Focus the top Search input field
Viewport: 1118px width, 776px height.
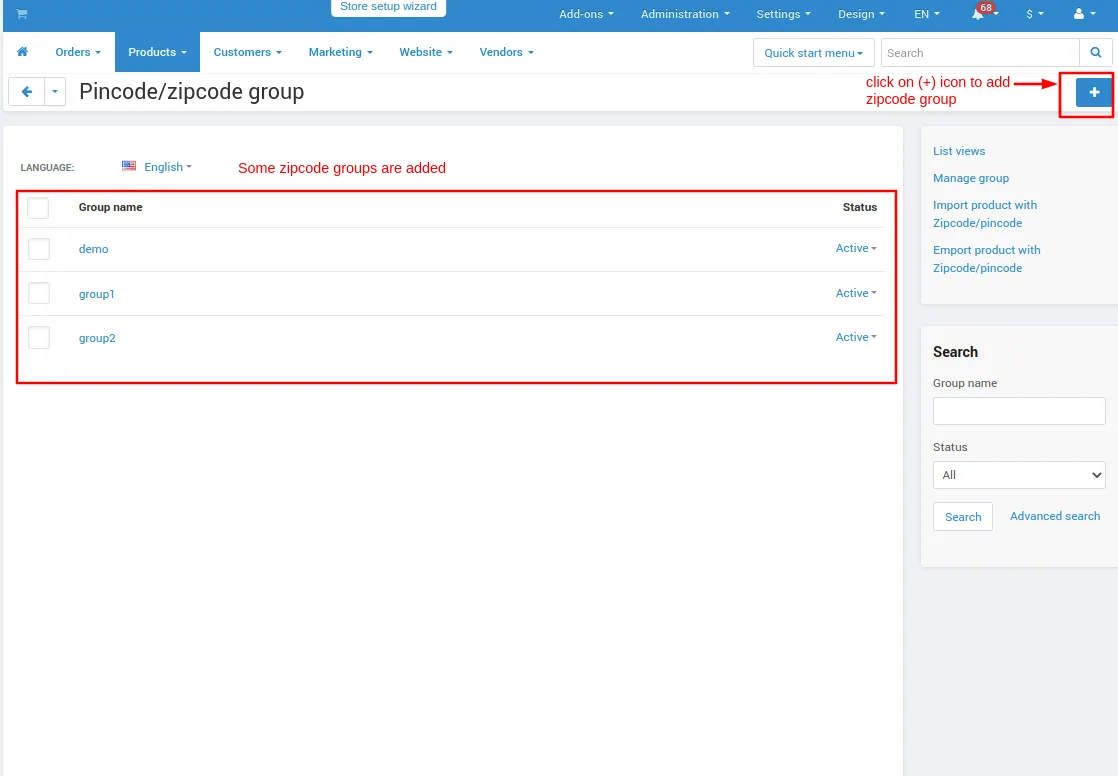[980, 53]
